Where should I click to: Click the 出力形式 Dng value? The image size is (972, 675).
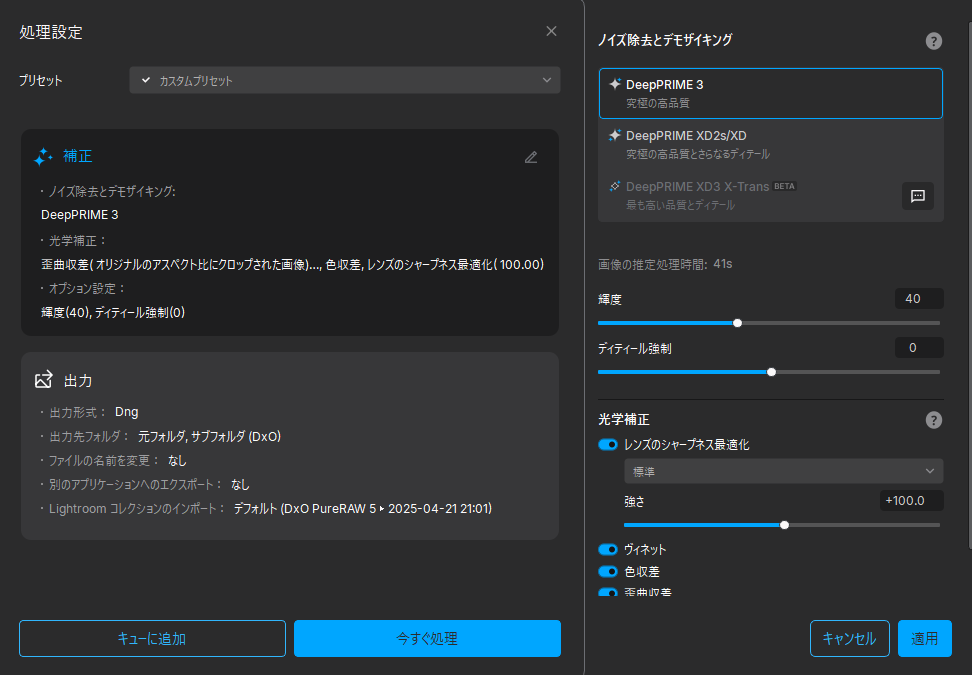coord(126,412)
